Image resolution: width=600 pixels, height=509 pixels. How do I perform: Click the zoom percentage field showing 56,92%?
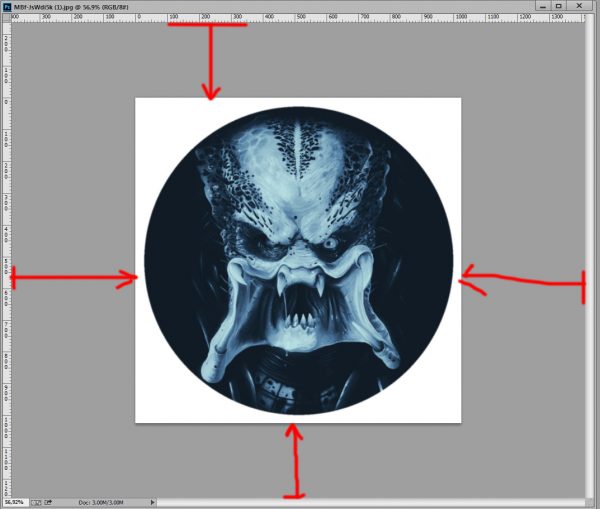coord(14,502)
